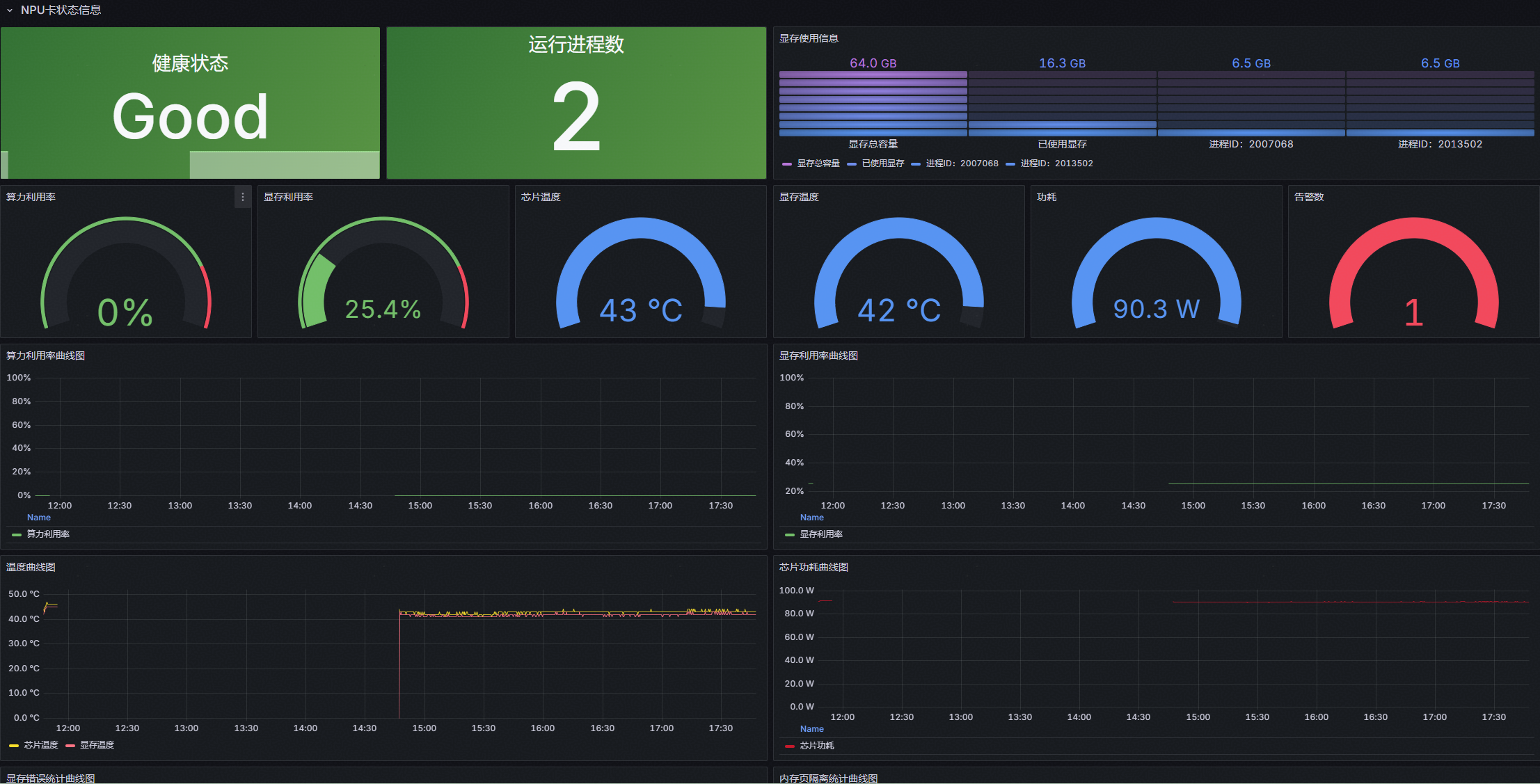Open the 算力利用率 panel three-dot menu
This screenshot has height=784, width=1540.
click(x=242, y=198)
